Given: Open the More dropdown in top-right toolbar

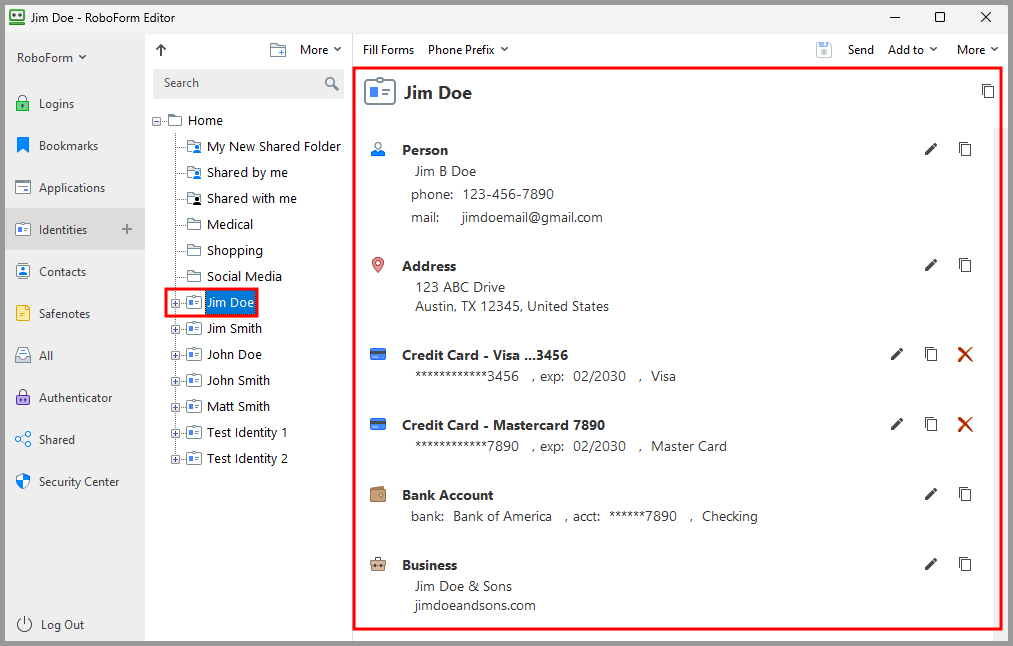Looking at the screenshot, I should coord(977,50).
